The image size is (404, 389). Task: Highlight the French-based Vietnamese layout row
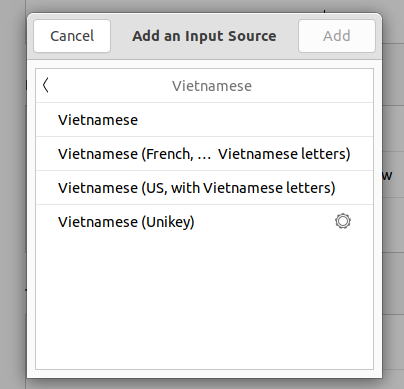204,154
